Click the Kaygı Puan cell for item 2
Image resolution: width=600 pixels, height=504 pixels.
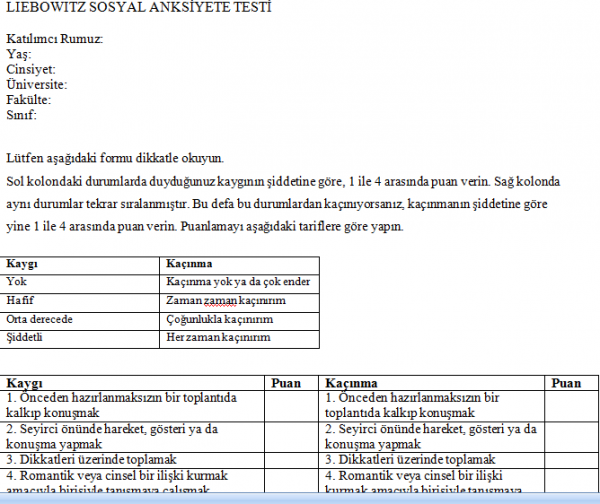tap(291, 437)
